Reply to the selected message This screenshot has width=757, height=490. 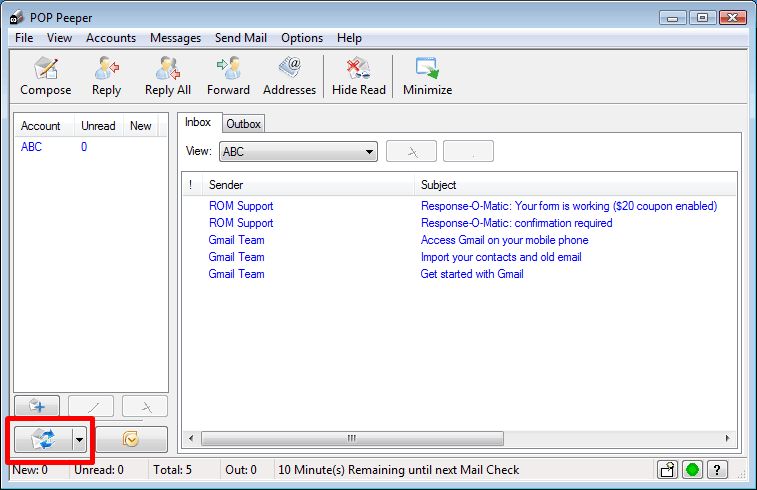(x=106, y=76)
